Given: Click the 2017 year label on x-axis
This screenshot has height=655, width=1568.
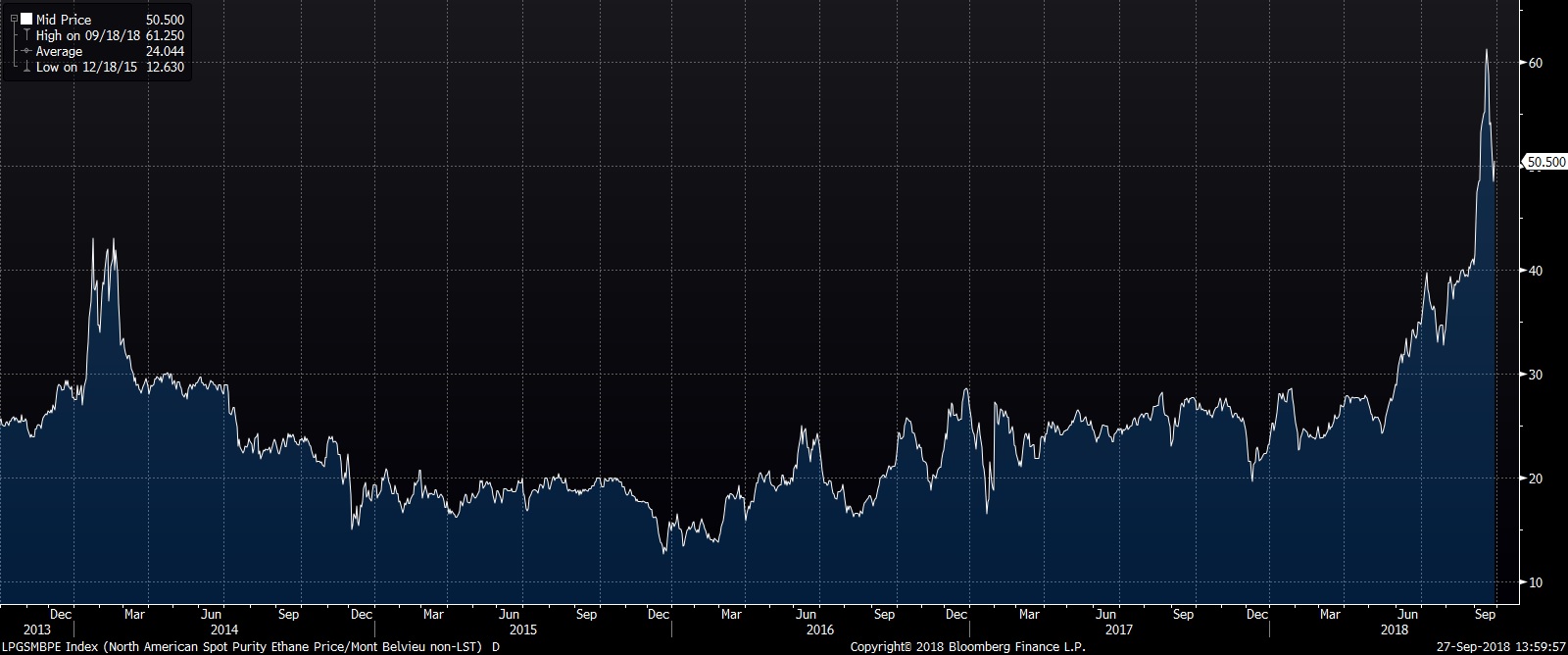Looking at the screenshot, I should tap(1118, 629).
